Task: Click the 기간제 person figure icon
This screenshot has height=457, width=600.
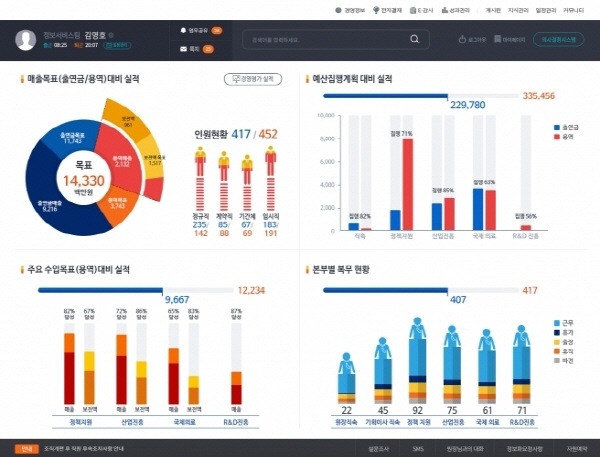Action: coord(247,170)
